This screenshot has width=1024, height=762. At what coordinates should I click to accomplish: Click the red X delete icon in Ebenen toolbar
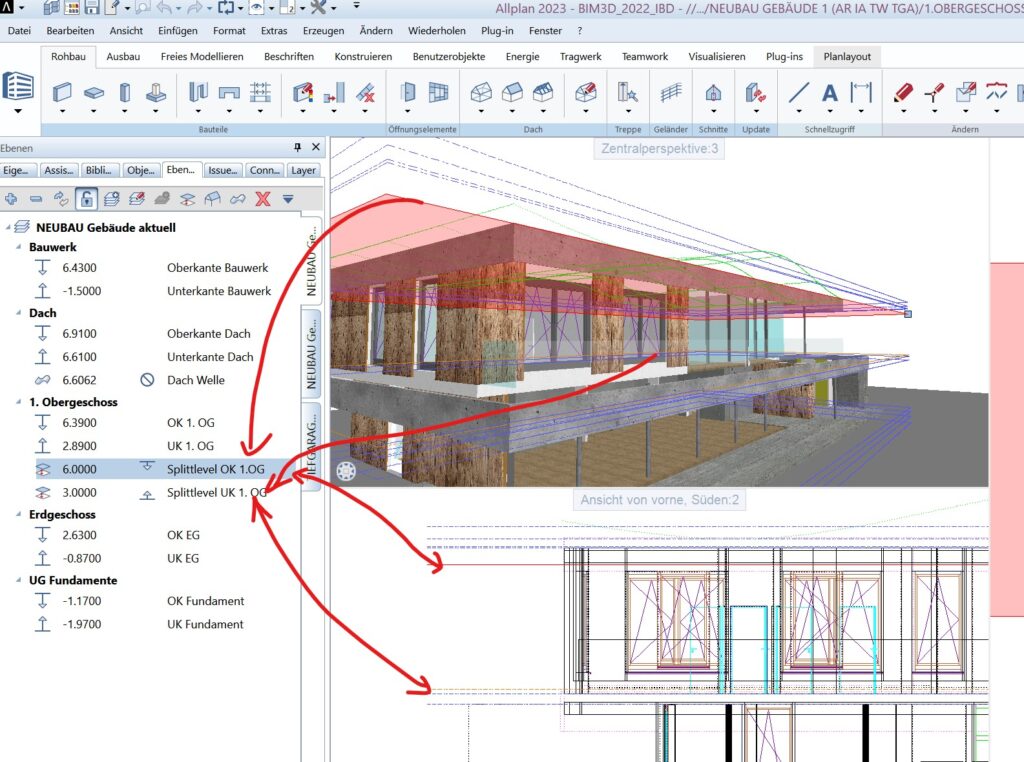point(263,199)
